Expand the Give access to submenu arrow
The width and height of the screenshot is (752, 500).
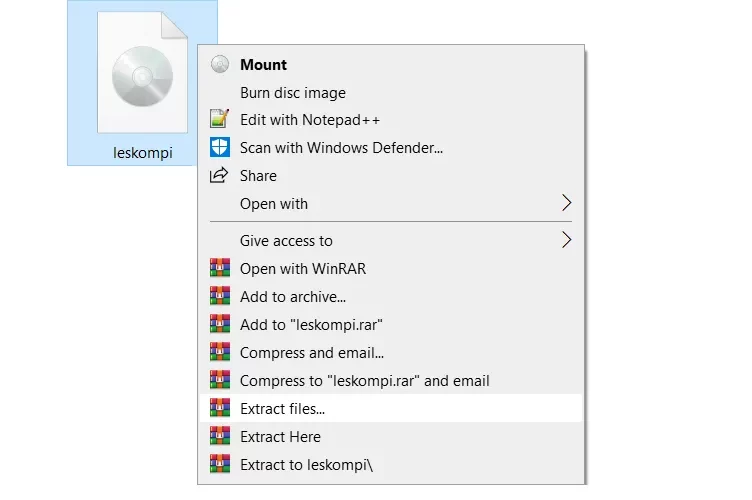(x=566, y=240)
